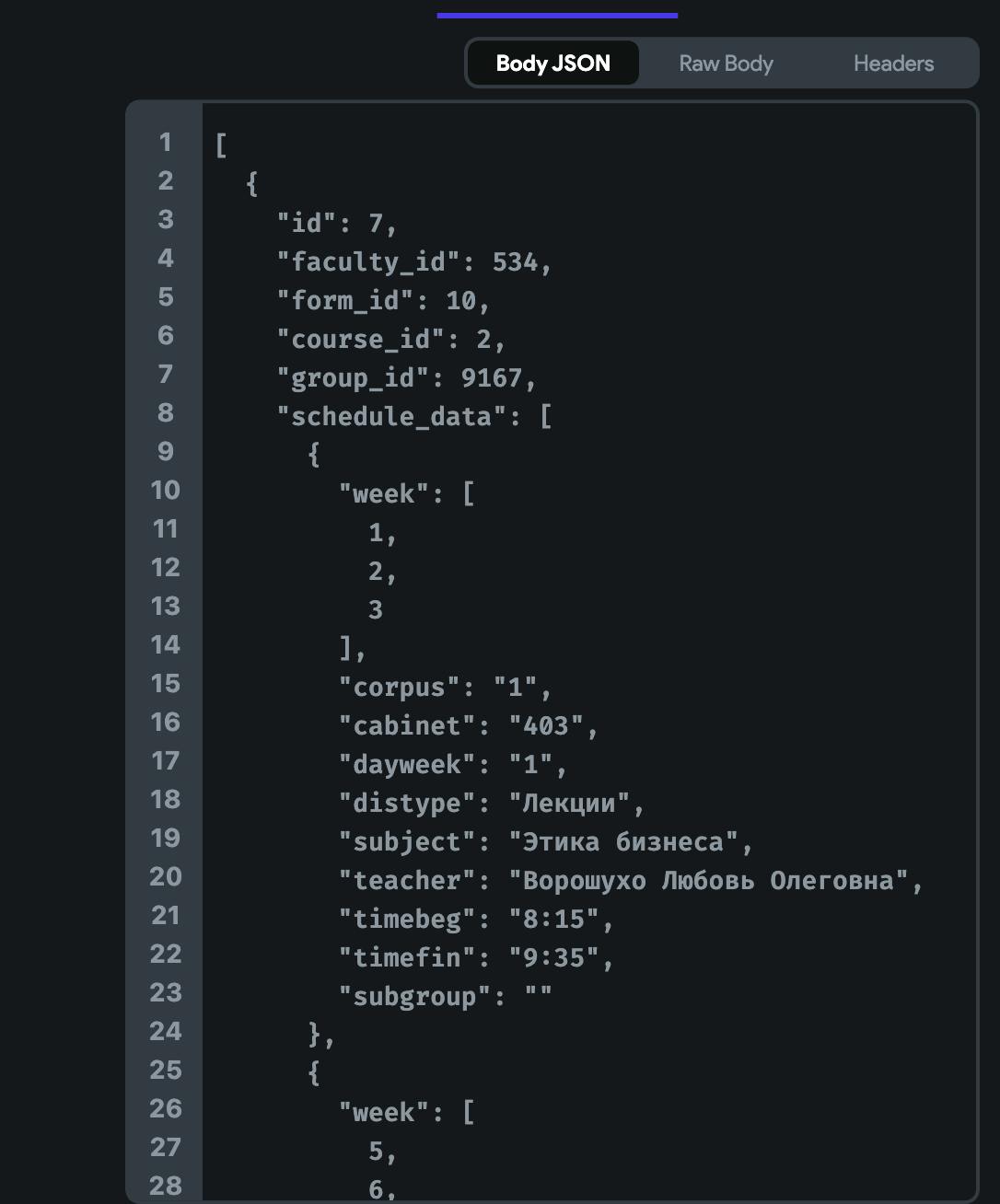Viewport: 1000px width, 1204px height.
Task: Click the subject value "Этика бизнеса"
Action: (x=623, y=841)
